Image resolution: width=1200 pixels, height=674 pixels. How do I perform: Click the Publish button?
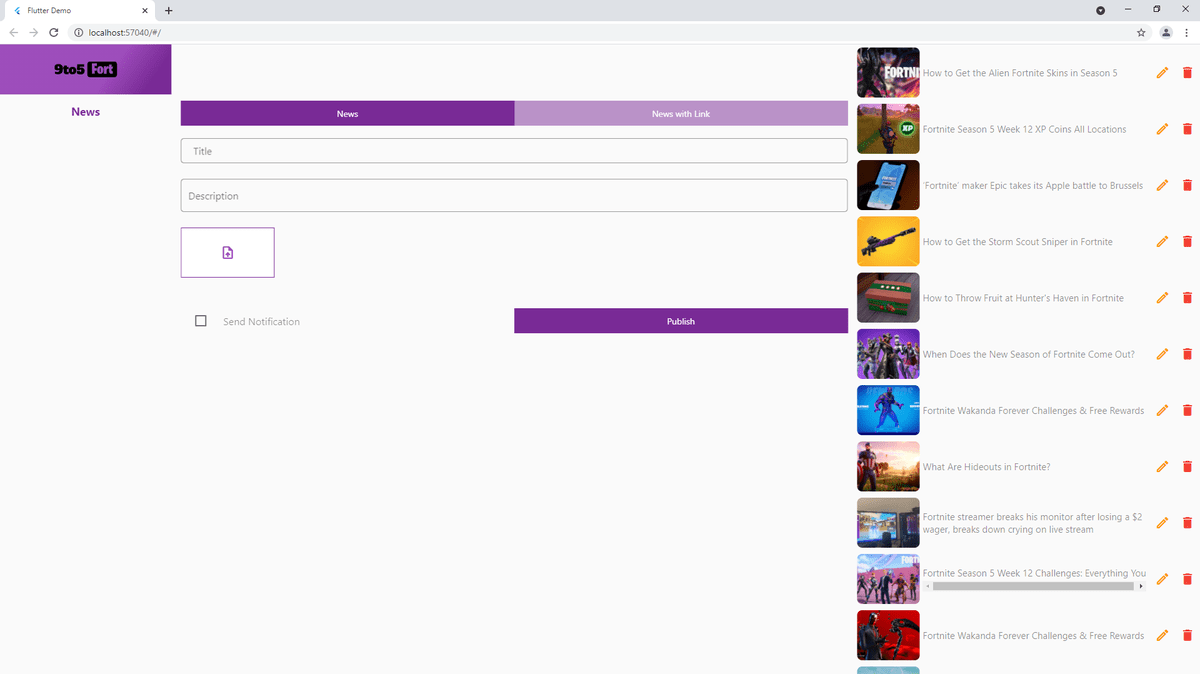pyautogui.click(x=681, y=320)
